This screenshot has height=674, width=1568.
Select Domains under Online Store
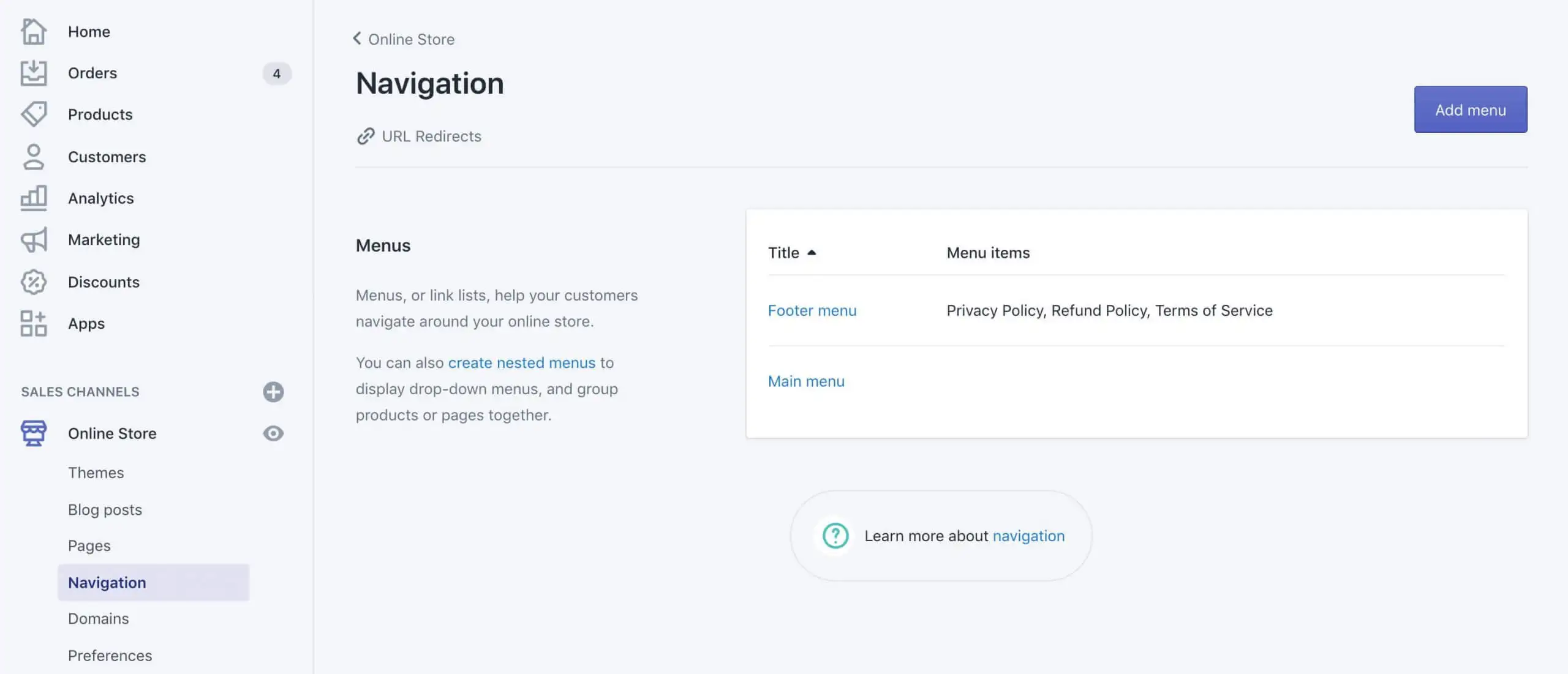click(x=98, y=618)
